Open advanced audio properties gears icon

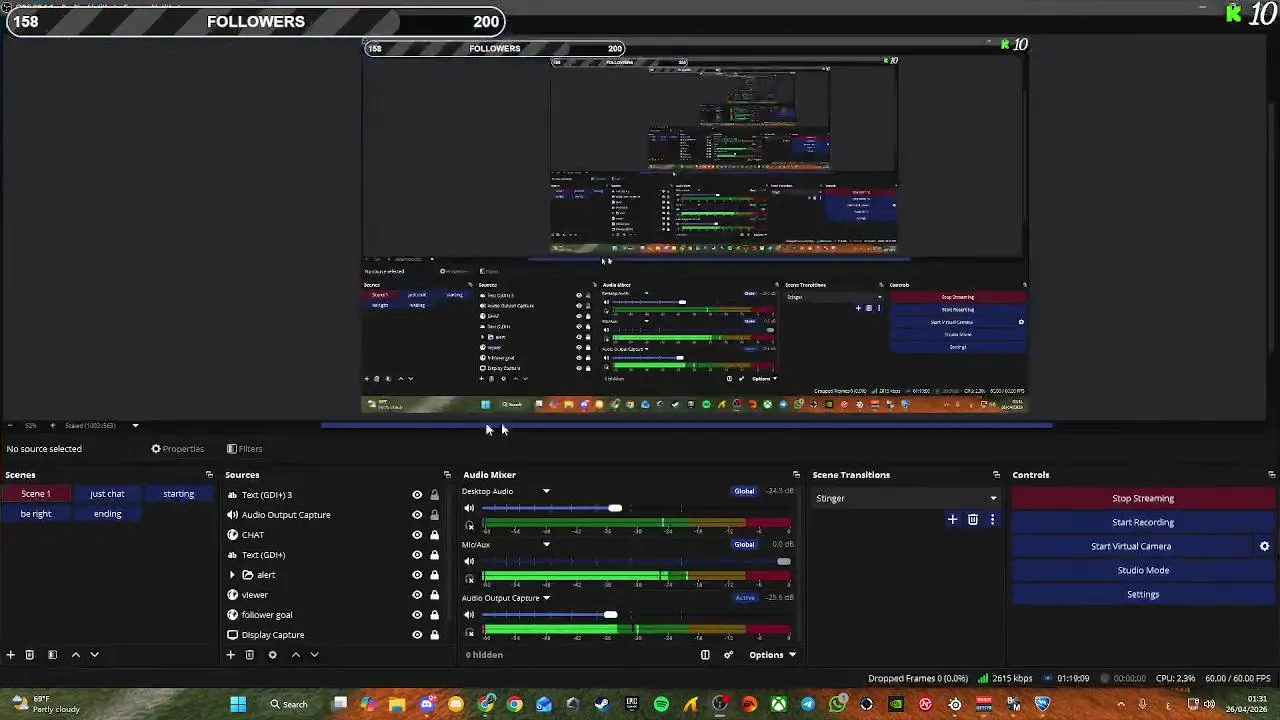coord(728,655)
